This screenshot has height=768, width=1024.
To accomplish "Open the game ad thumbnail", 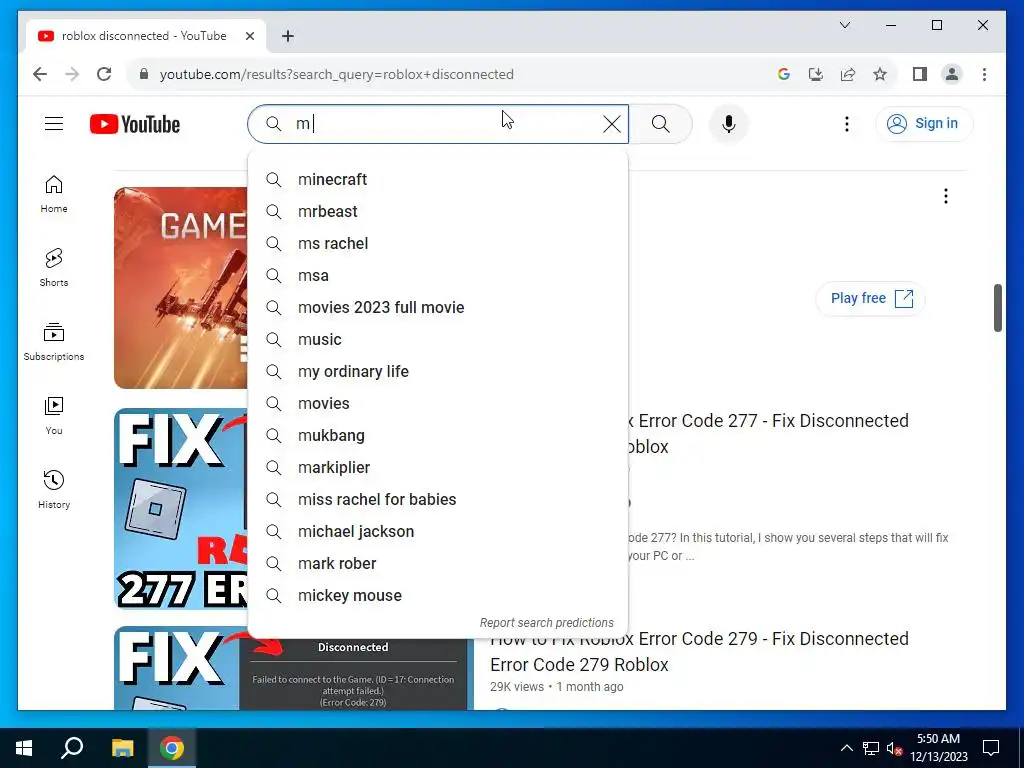I will [x=181, y=288].
